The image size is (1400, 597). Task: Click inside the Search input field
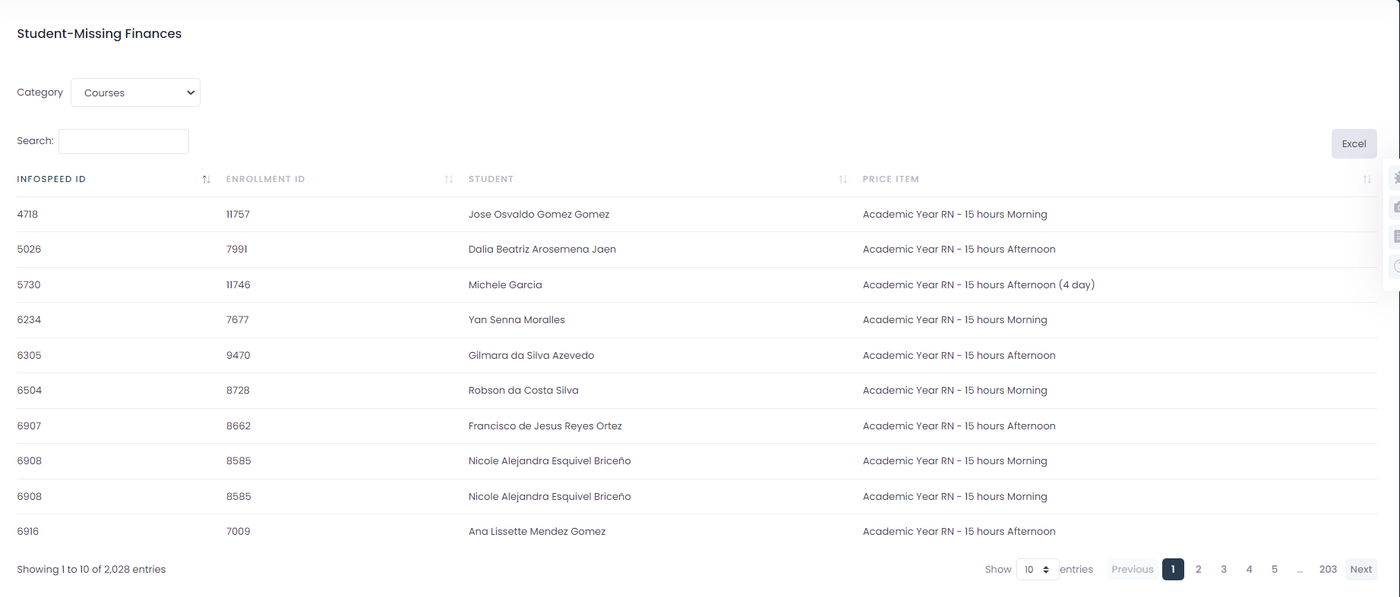point(123,142)
